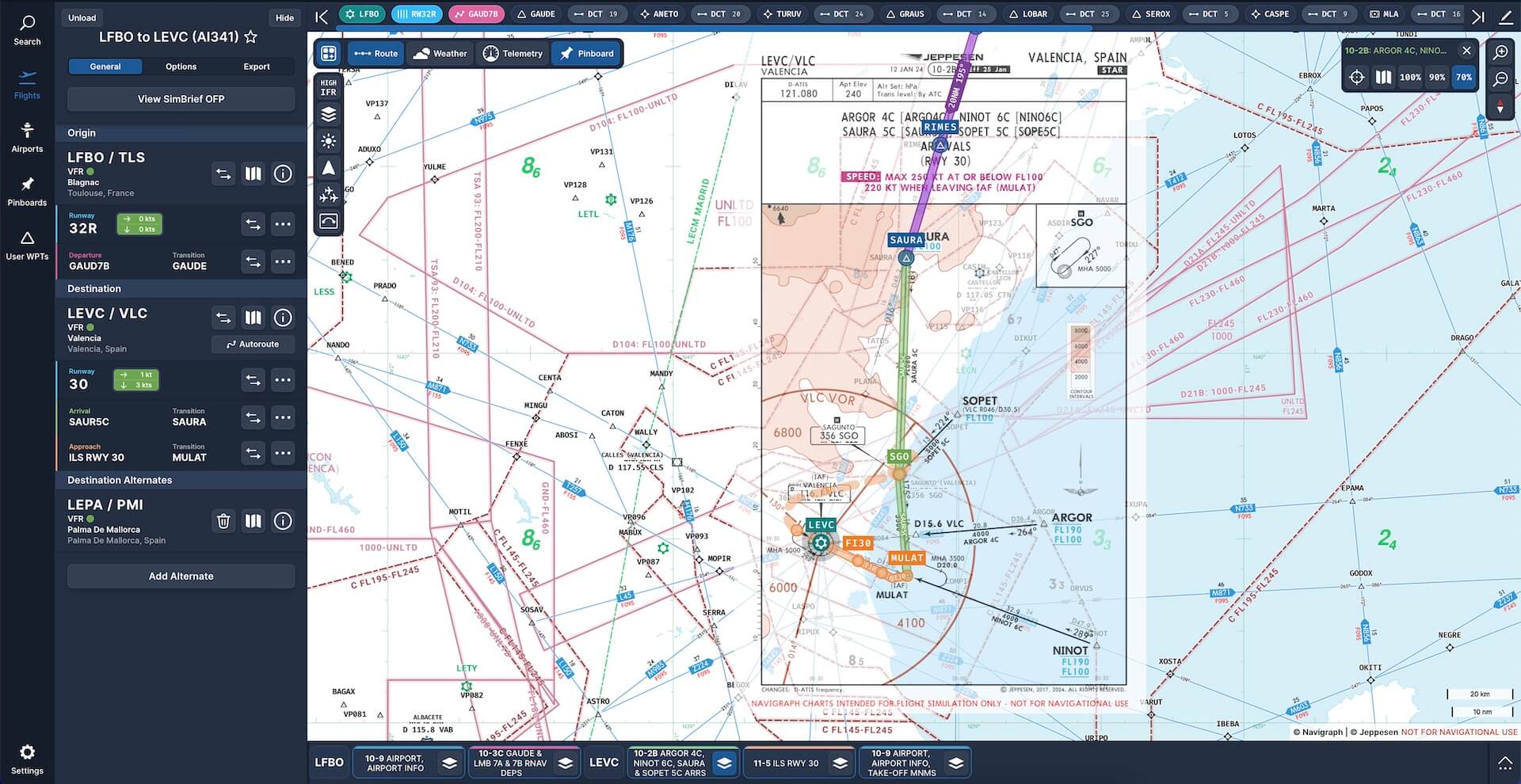Zoom in on the map
Viewport: 1521px width, 784px height.
(1500, 52)
